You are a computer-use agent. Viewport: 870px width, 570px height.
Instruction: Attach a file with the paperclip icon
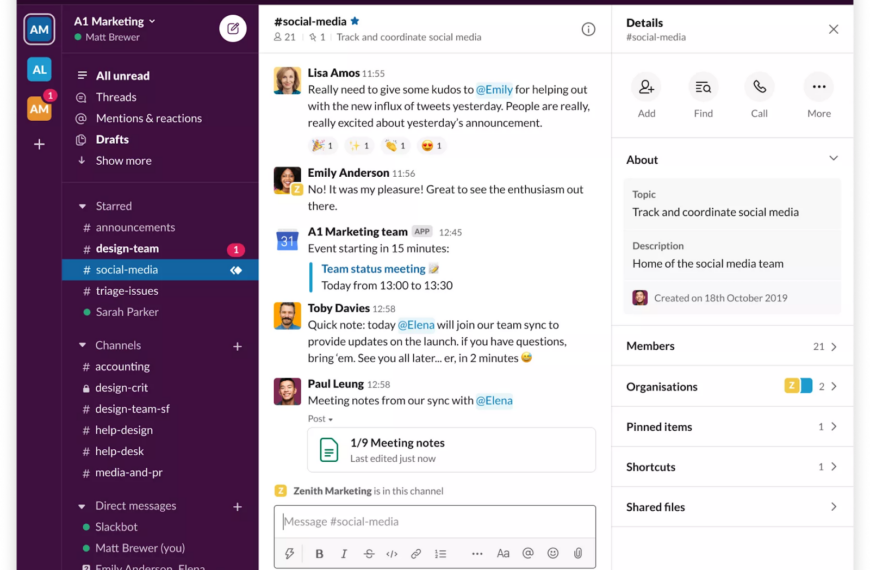tap(578, 553)
